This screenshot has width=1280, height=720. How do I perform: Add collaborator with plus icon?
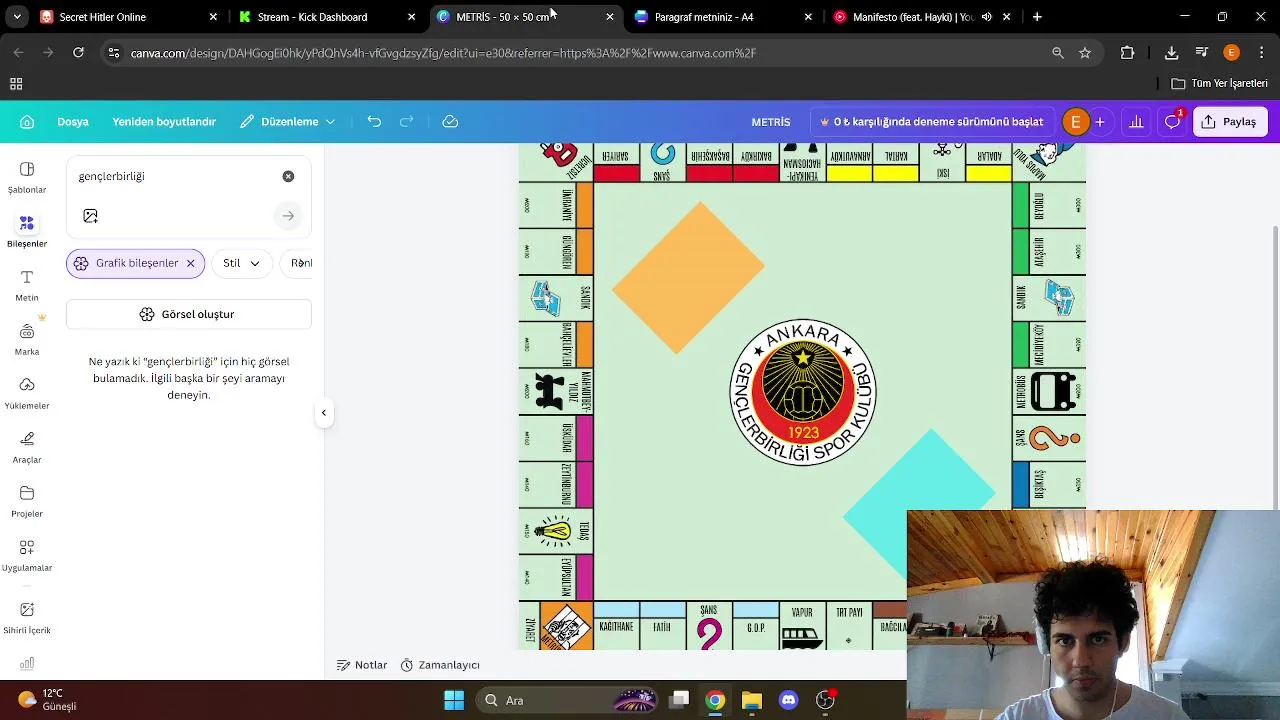coord(1100,122)
